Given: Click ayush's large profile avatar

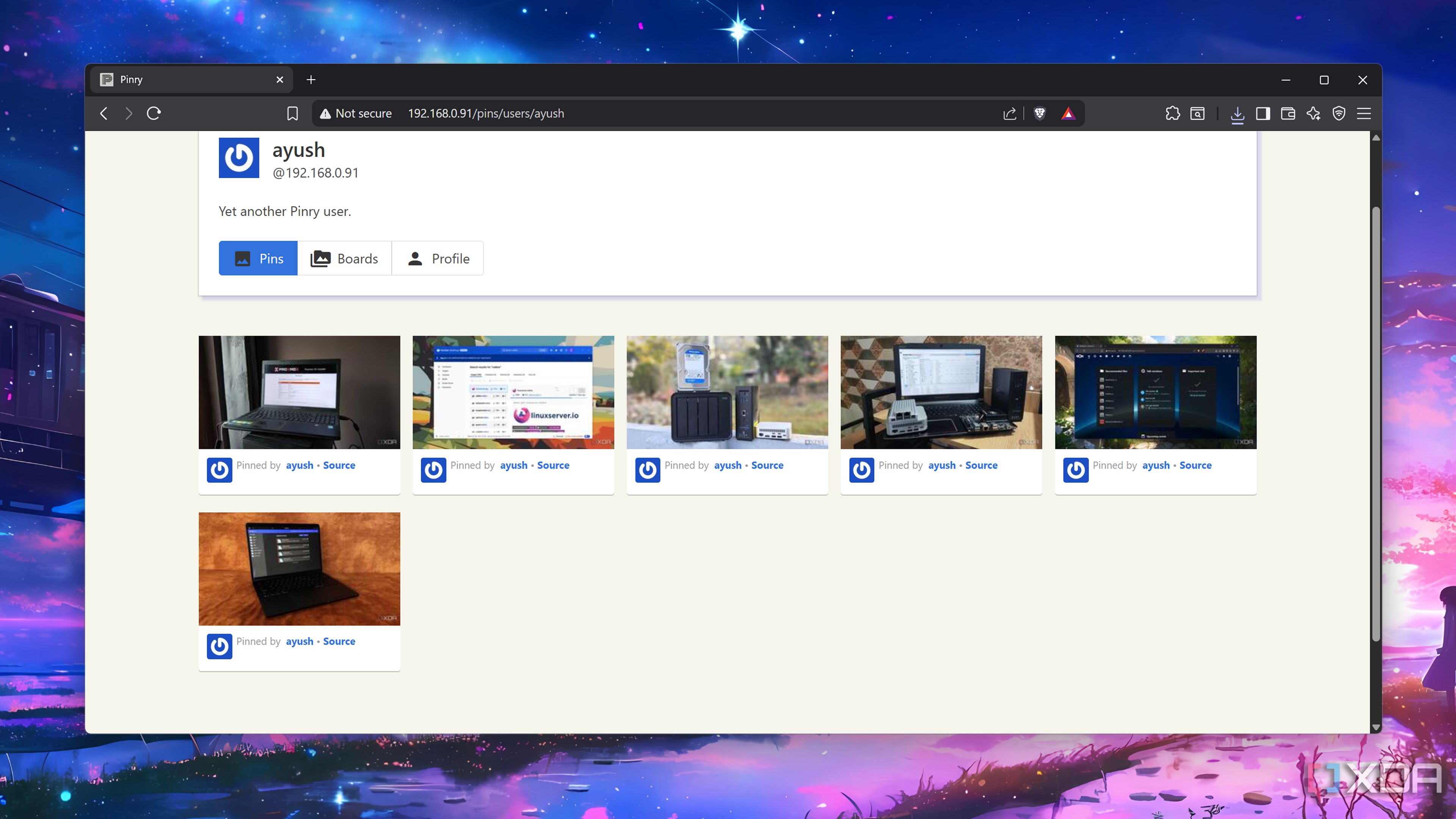Looking at the screenshot, I should (x=239, y=158).
